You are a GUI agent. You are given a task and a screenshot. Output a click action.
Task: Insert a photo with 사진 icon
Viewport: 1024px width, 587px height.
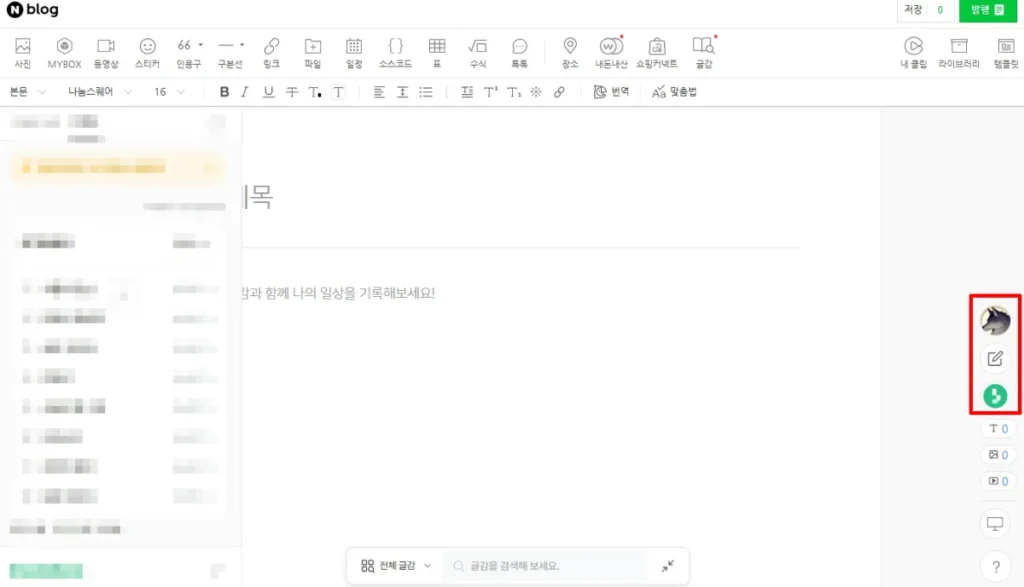tap(23, 52)
